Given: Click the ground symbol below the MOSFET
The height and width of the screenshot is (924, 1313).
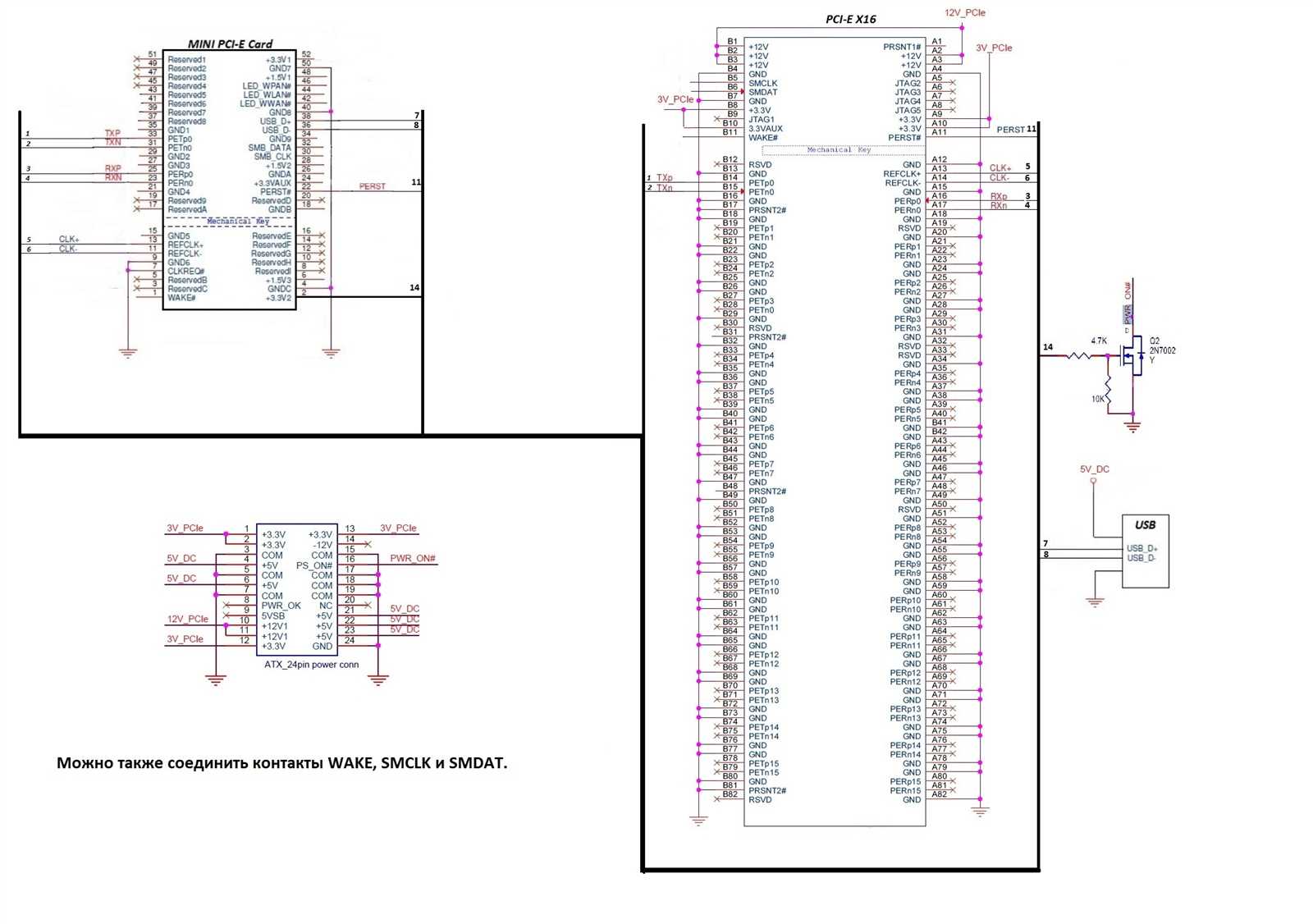Looking at the screenshot, I should (x=1133, y=426).
